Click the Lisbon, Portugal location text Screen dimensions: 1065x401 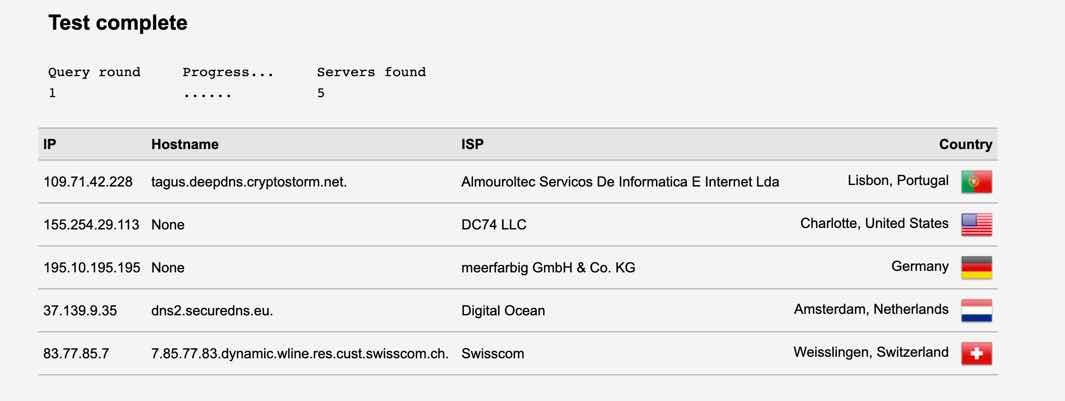[x=898, y=181]
